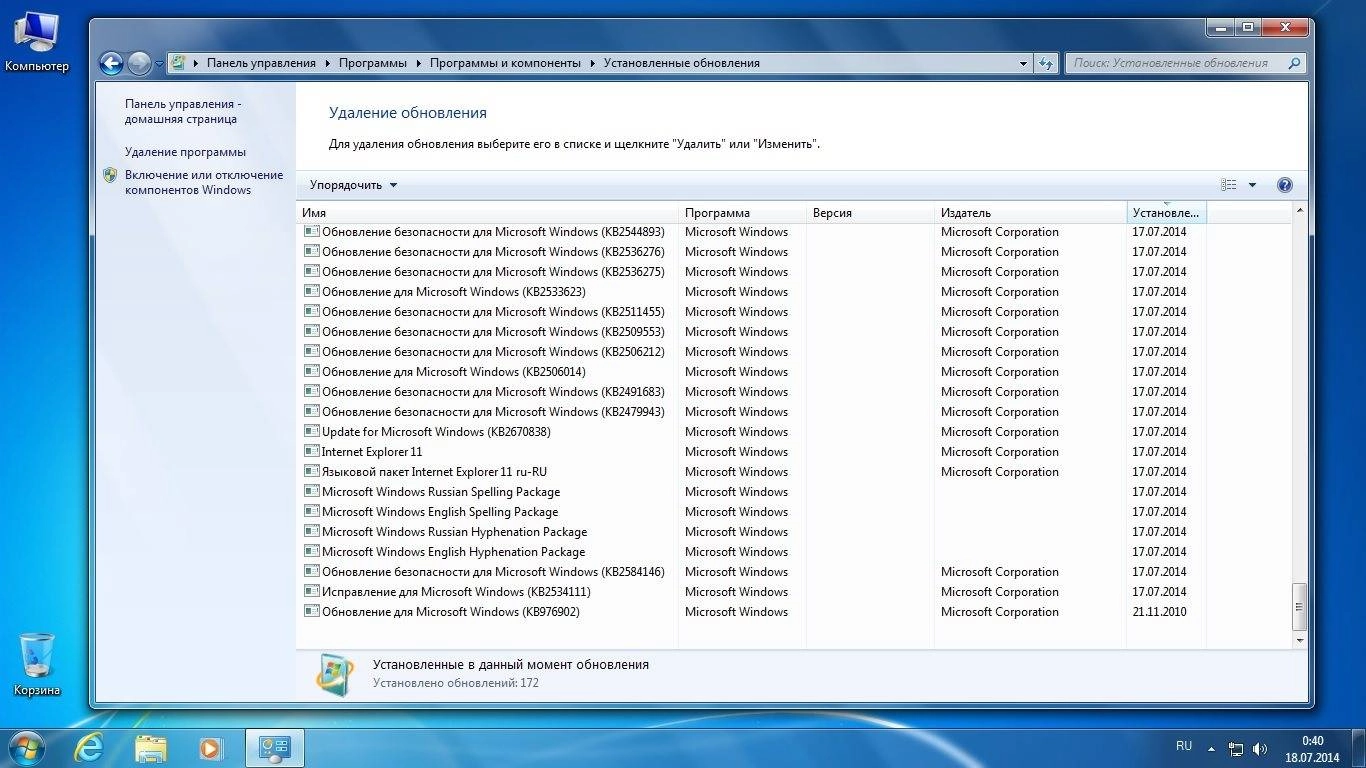Select Update for Microsoft Windows KB2670838
The height and width of the screenshot is (768, 1366).
click(x=752, y=432)
